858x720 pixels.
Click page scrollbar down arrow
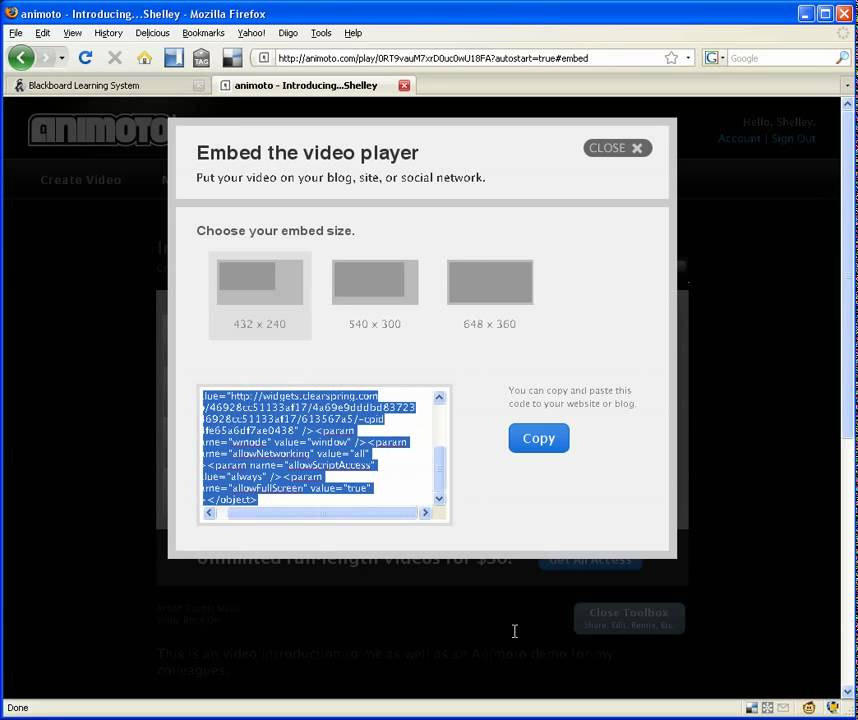point(848,692)
